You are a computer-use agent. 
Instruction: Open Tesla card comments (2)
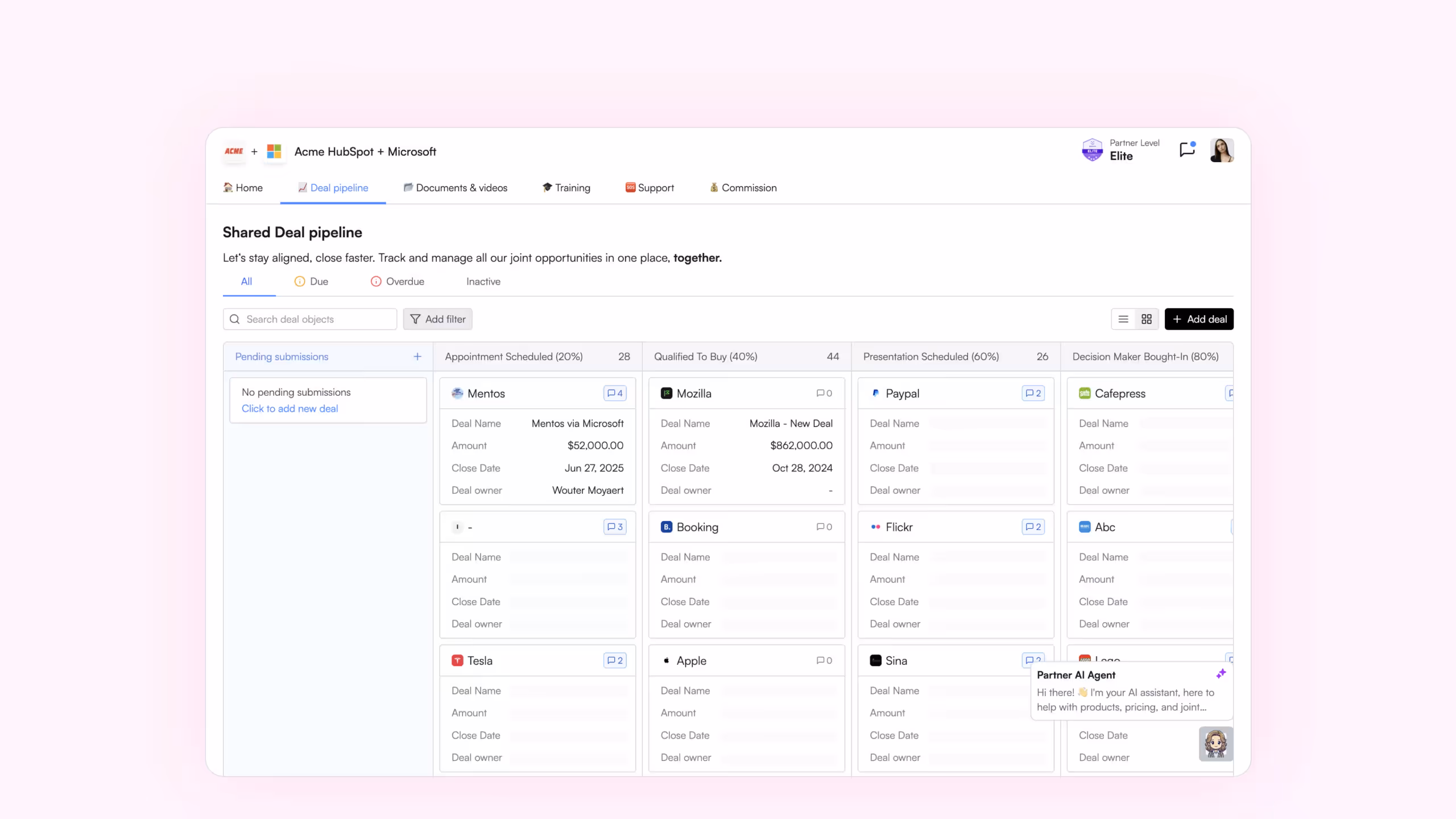tap(615, 660)
